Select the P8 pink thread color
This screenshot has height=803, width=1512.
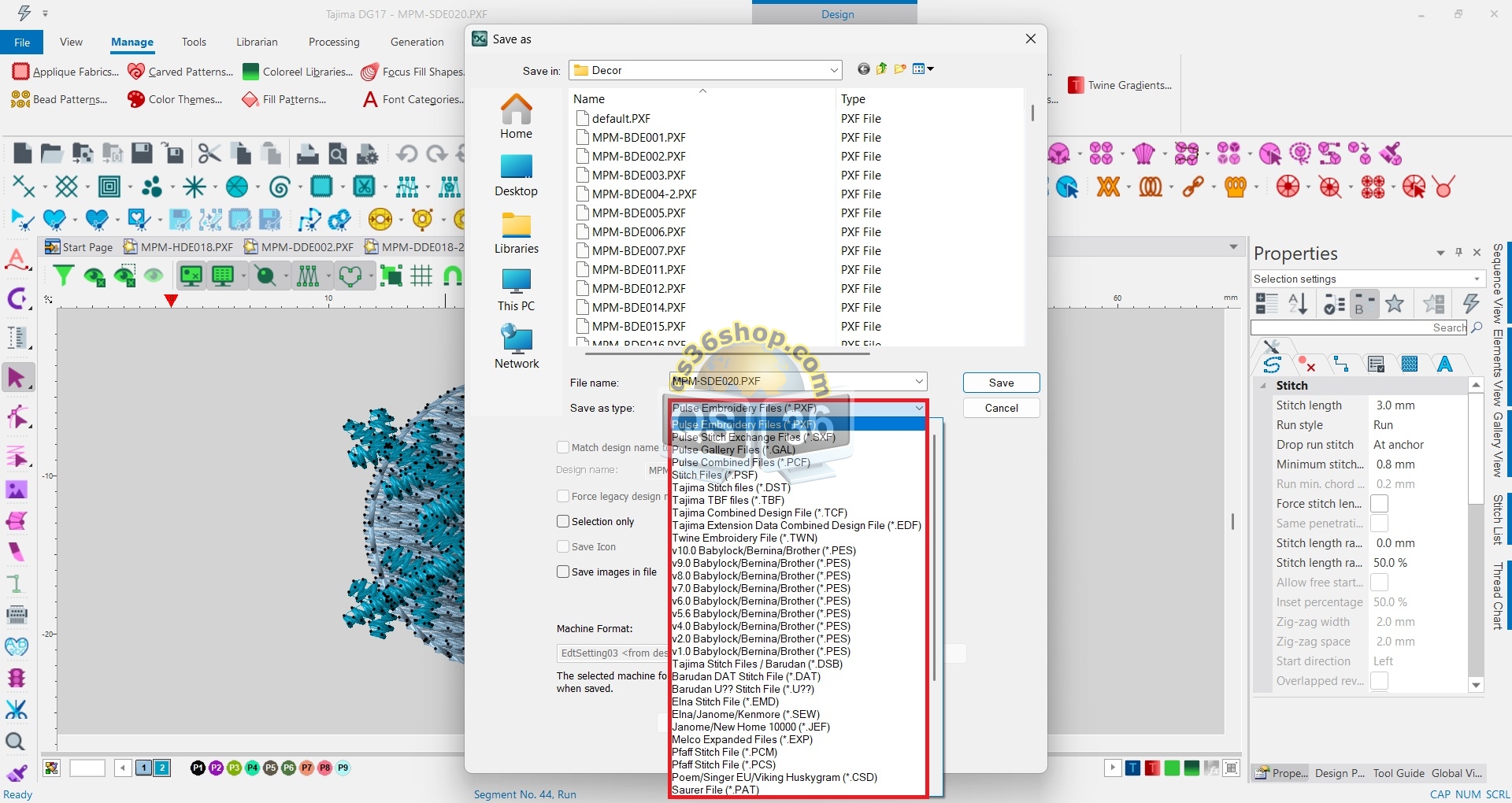tap(324, 768)
